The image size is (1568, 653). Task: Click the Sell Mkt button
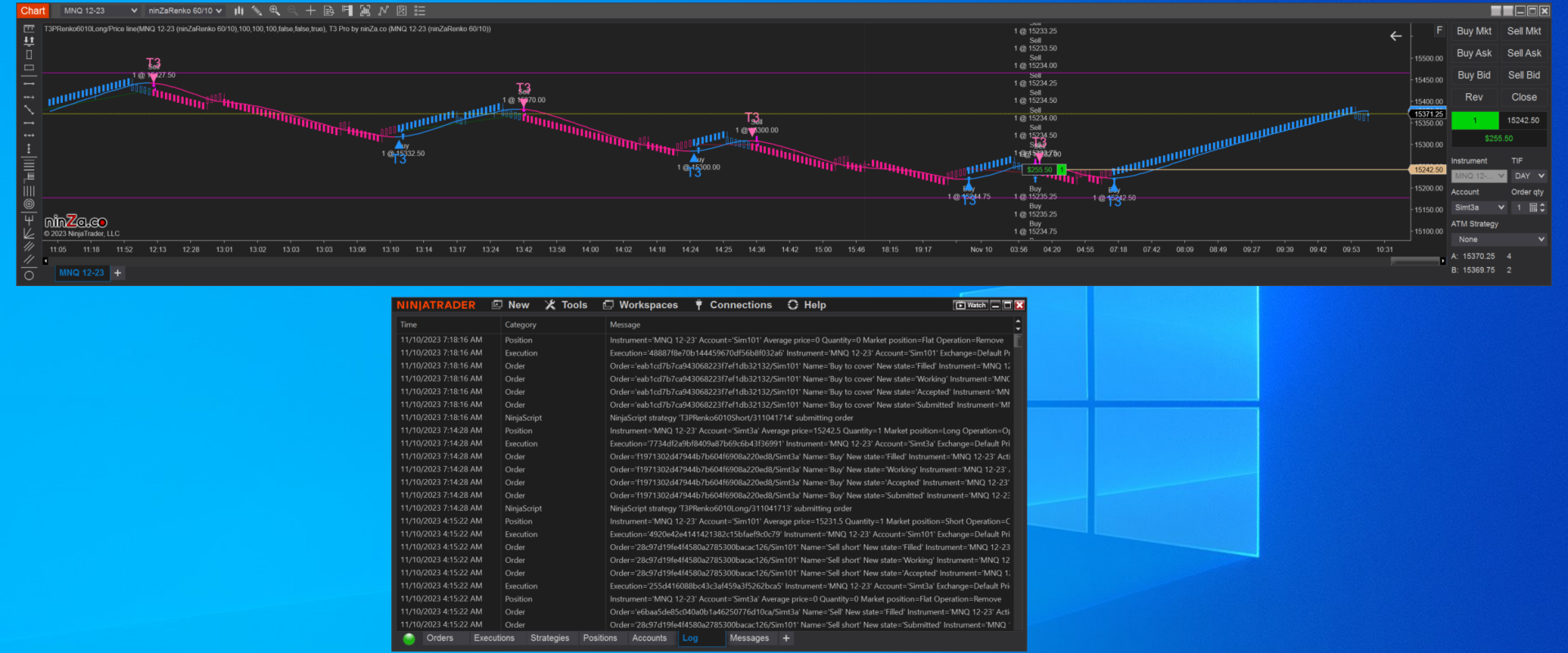1524,31
